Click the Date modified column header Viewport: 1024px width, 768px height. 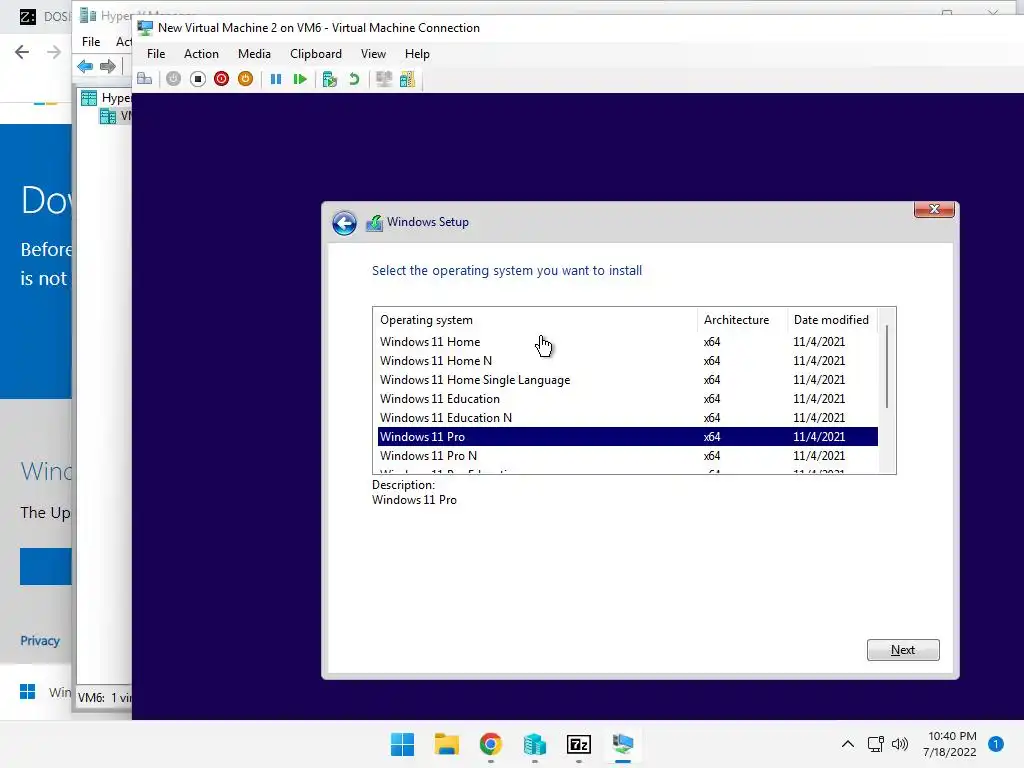[833, 320]
